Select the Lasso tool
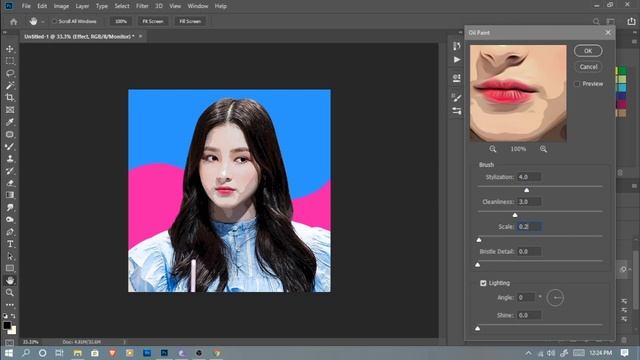 (10, 73)
